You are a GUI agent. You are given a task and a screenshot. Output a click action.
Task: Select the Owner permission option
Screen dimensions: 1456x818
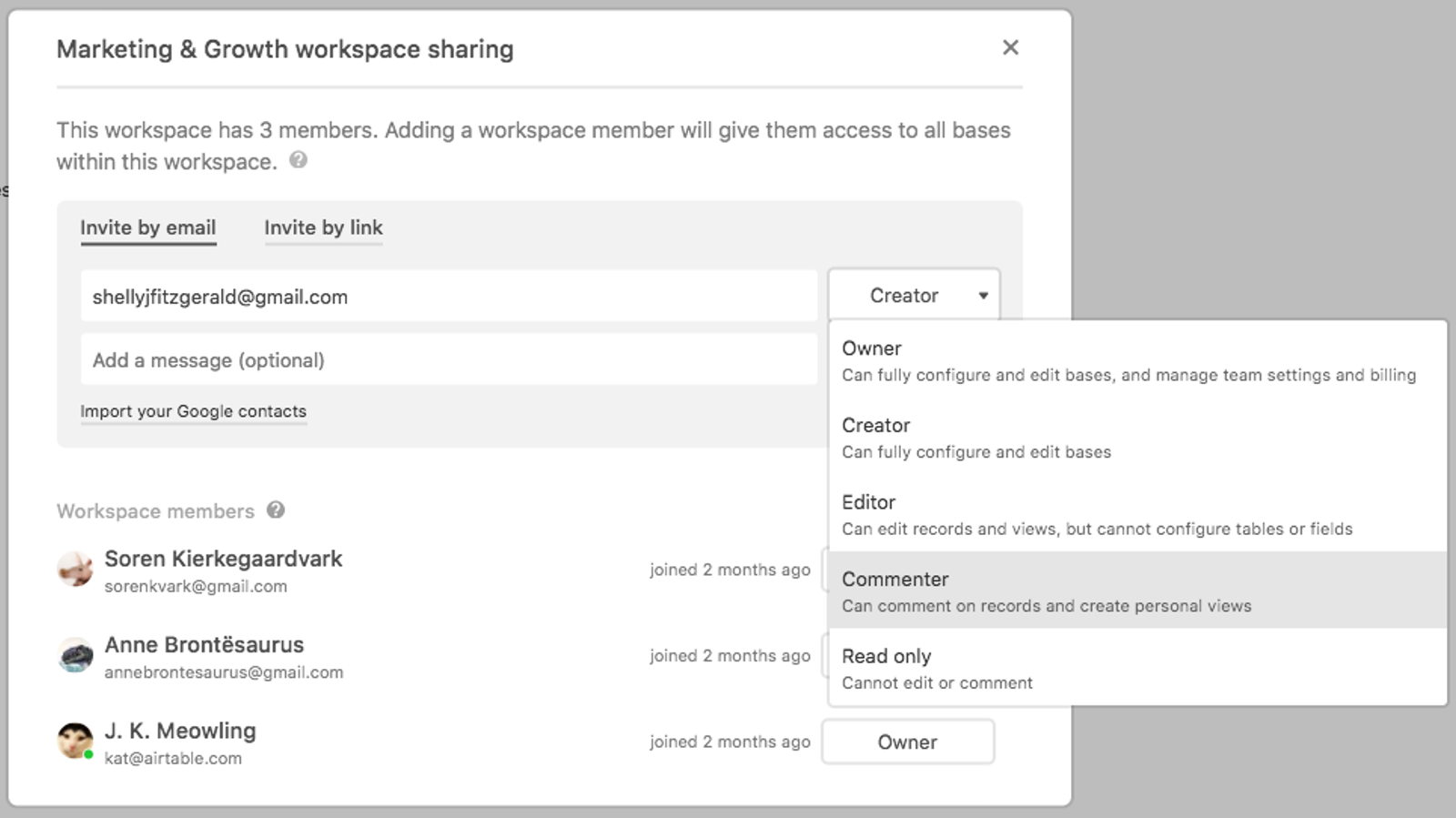1137,361
